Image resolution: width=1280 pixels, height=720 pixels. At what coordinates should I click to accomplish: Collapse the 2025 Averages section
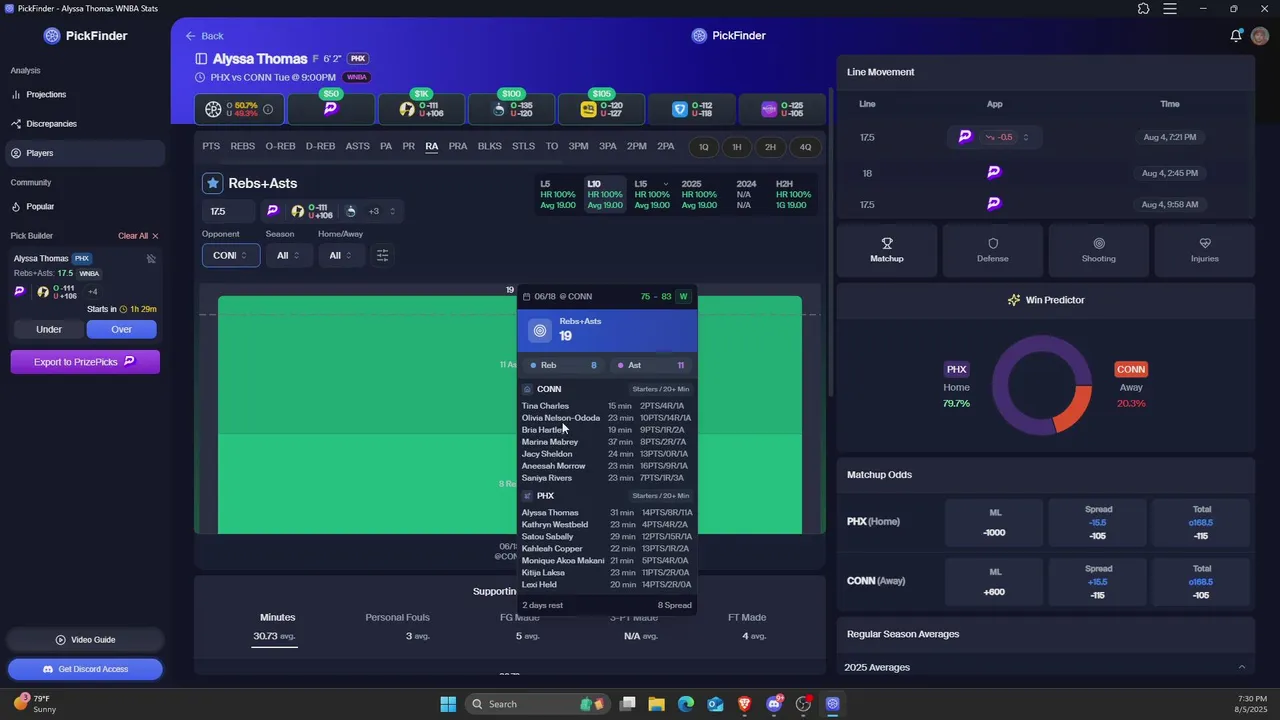pos(1242,667)
